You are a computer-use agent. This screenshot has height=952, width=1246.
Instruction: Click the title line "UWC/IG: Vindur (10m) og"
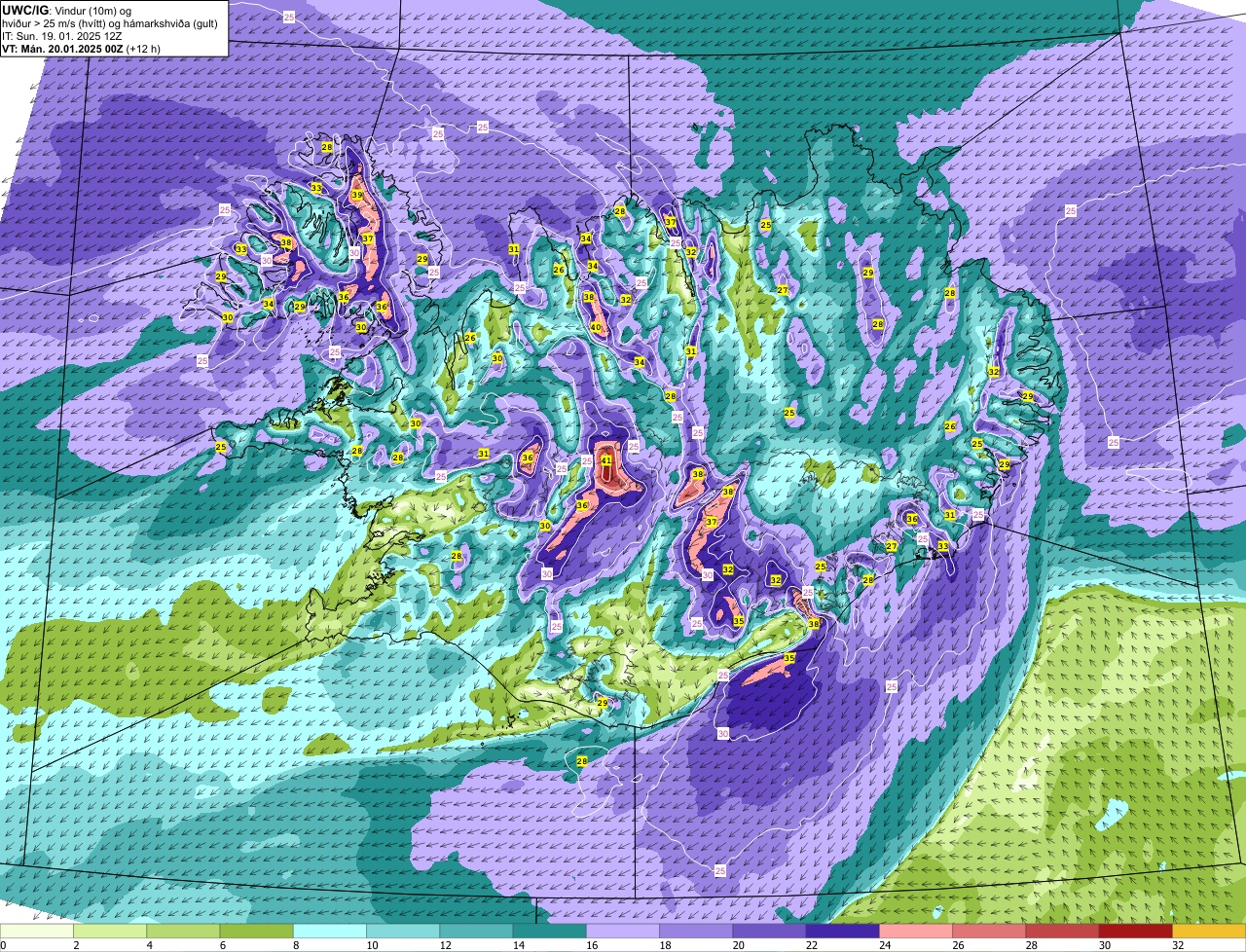tap(67, 10)
